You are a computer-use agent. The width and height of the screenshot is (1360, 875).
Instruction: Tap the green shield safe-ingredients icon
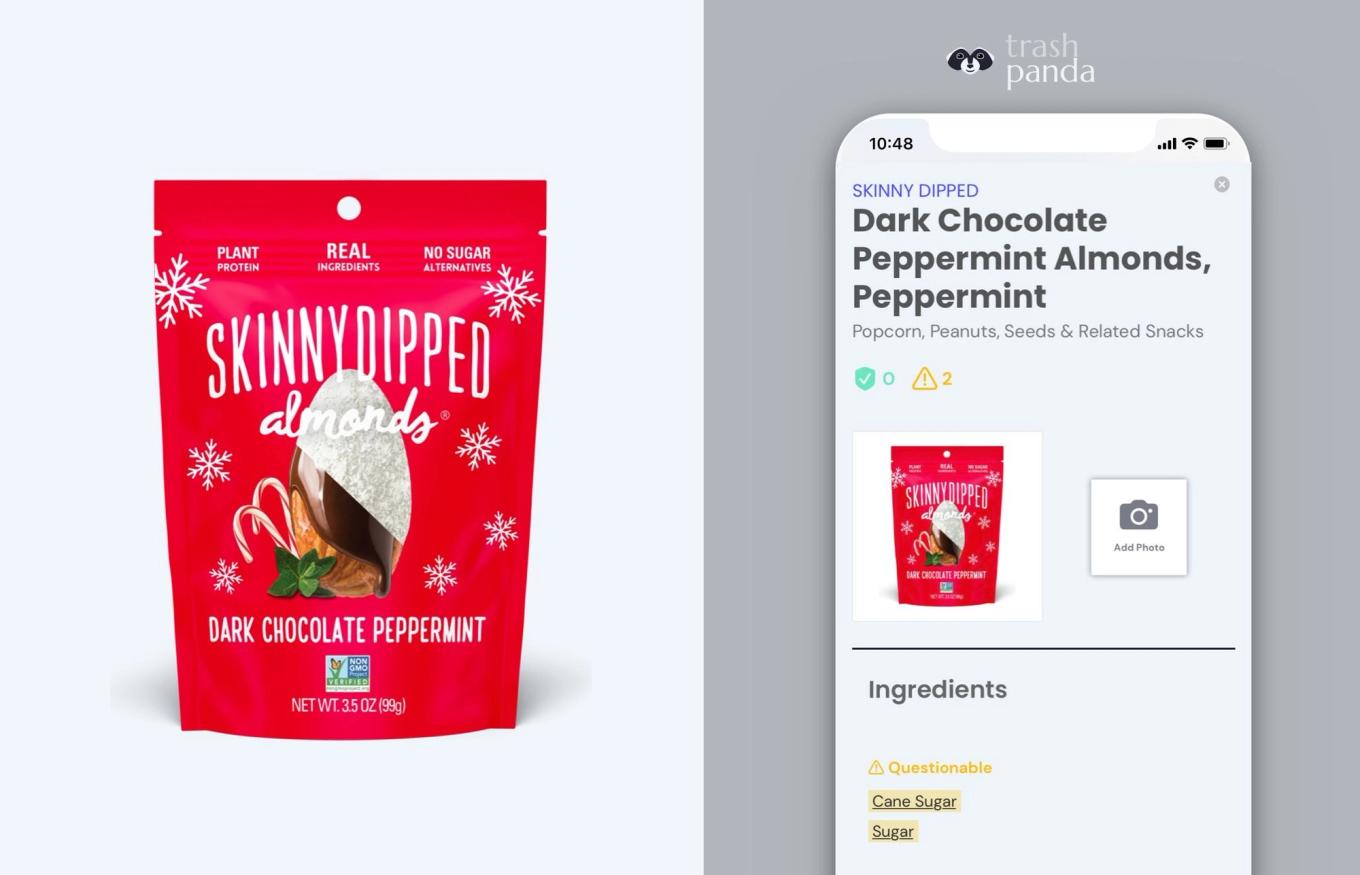pyautogui.click(x=864, y=379)
